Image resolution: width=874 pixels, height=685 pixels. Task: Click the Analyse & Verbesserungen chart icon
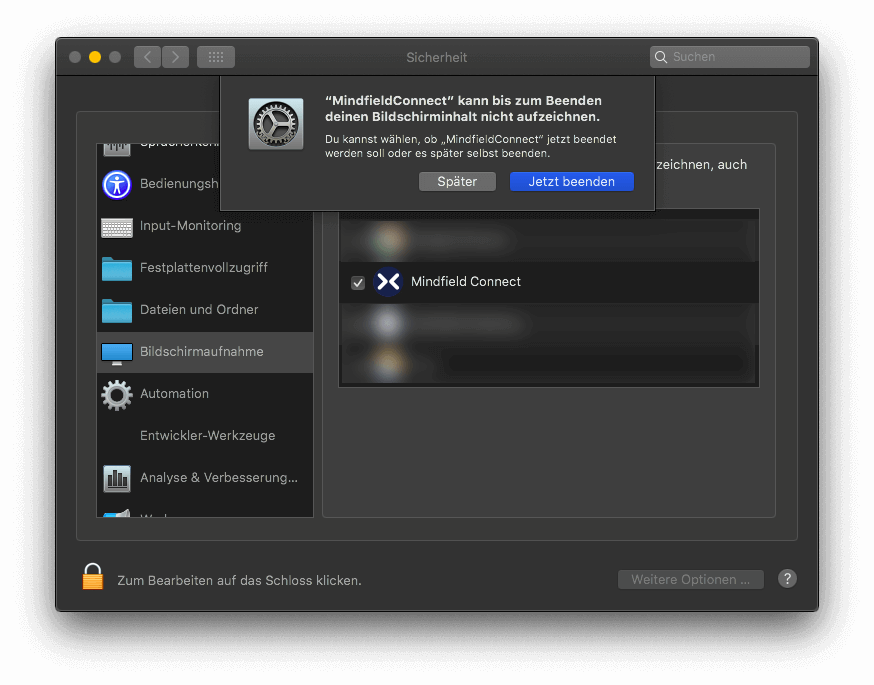tap(117, 479)
